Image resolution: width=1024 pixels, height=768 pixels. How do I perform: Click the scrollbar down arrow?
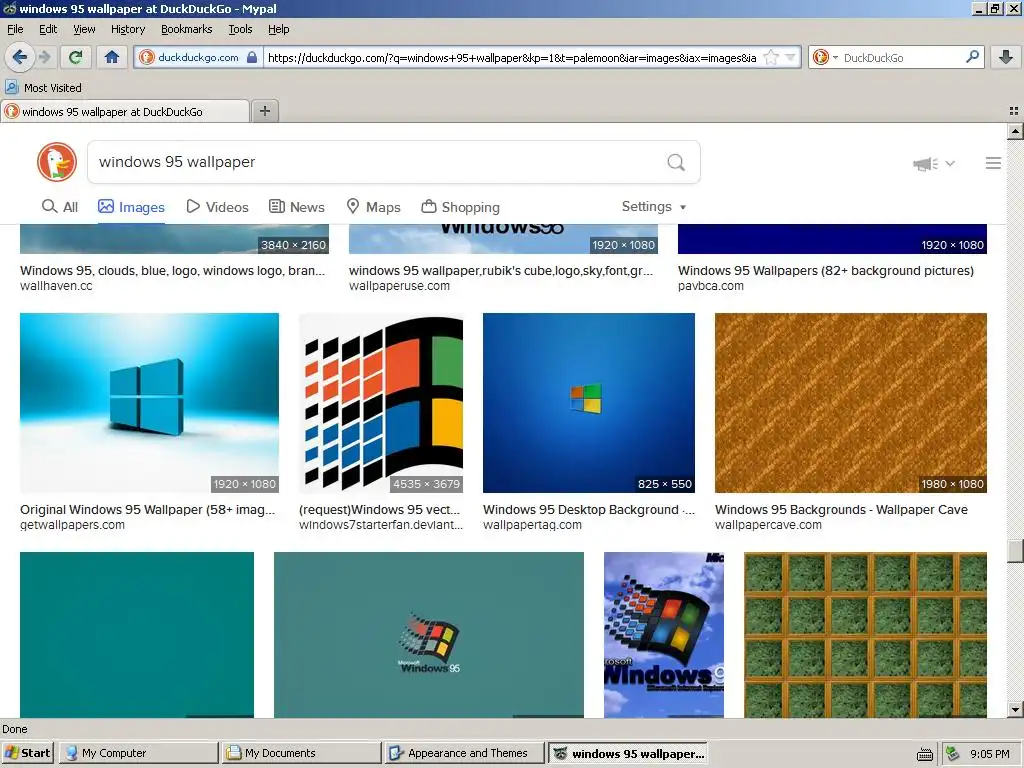pyautogui.click(x=1015, y=710)
